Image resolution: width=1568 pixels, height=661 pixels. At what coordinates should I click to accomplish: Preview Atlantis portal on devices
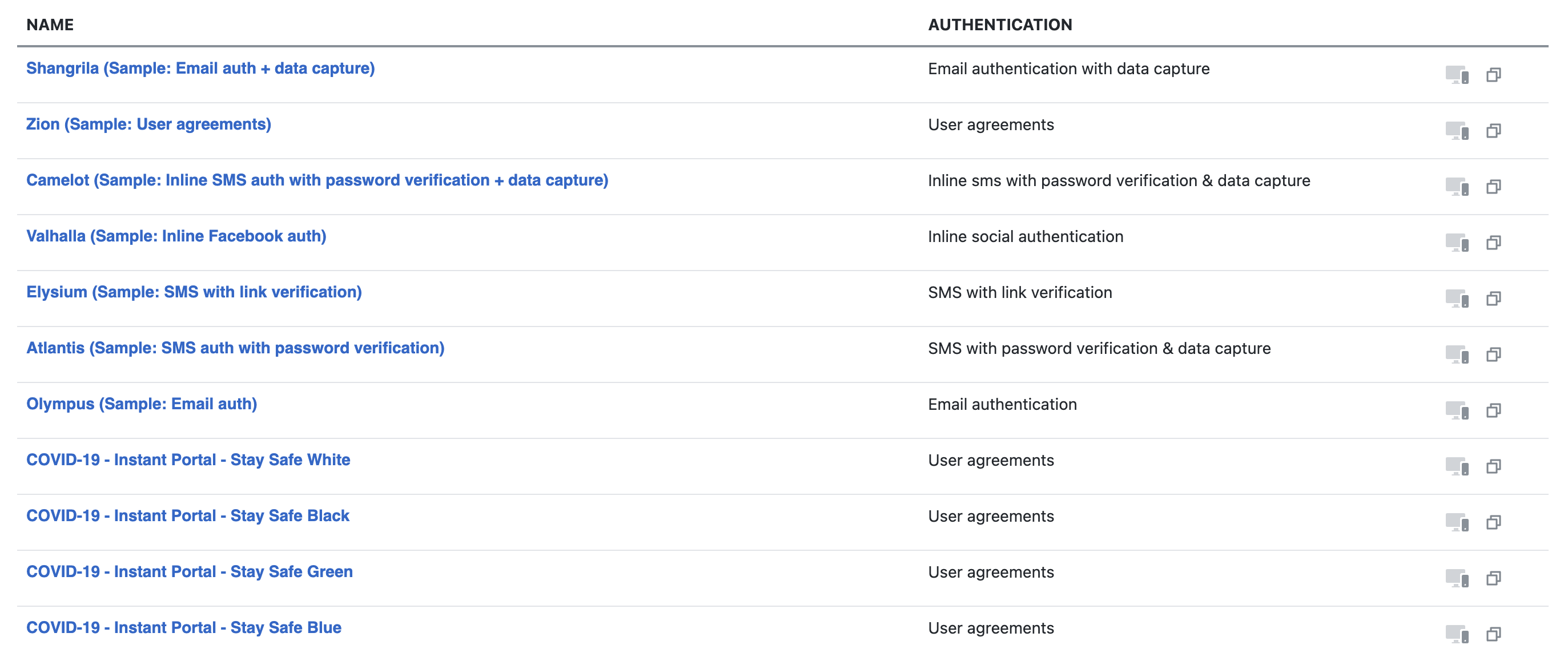click(1457, 355)
